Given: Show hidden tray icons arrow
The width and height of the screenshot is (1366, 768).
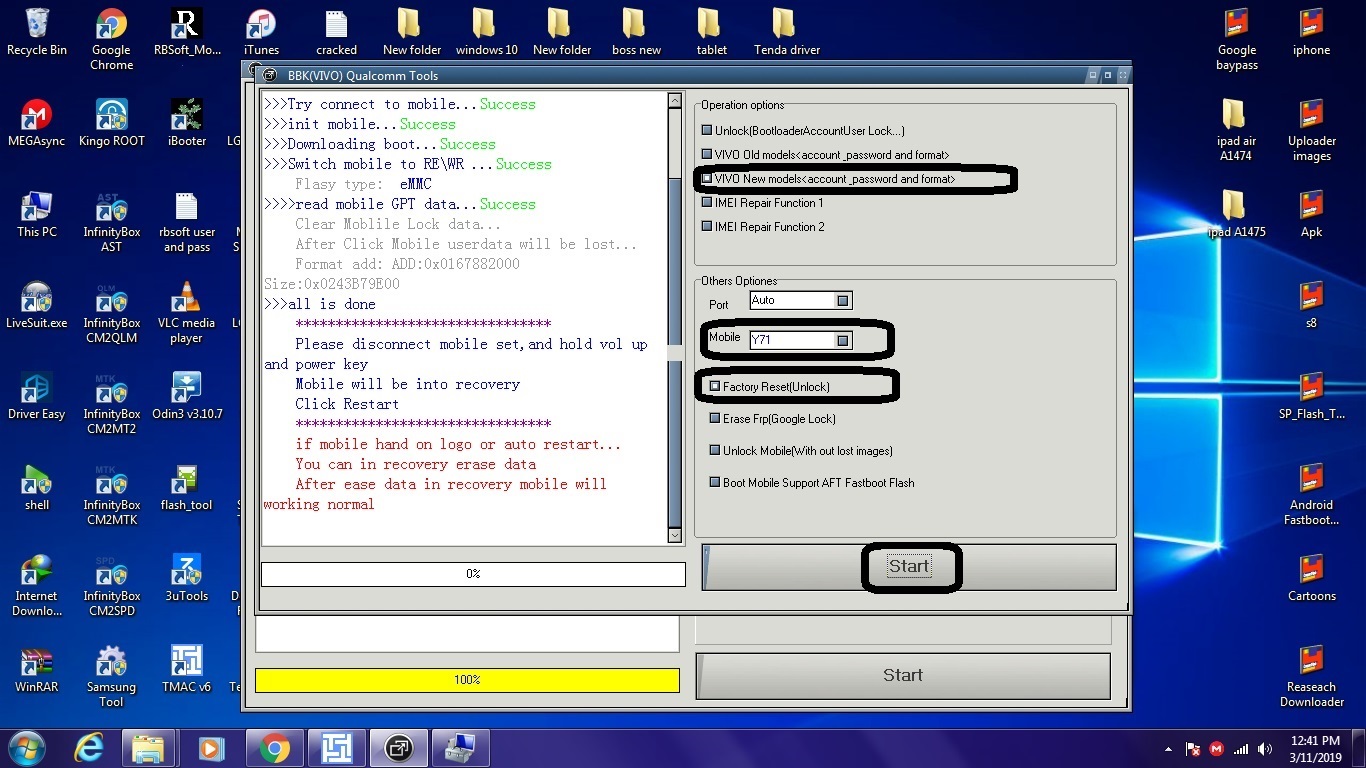Looking at the screenshot, I should [x=1169, y=749].
